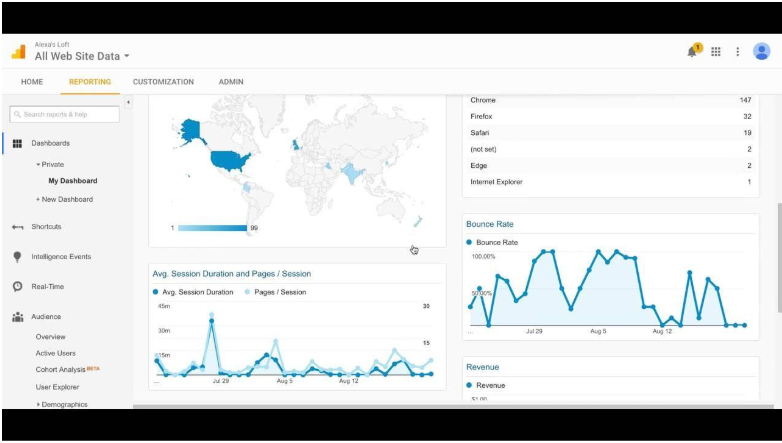Open Cohort Analysis report
The height and width of the screenshot is (443, 782).
point(60,370)
